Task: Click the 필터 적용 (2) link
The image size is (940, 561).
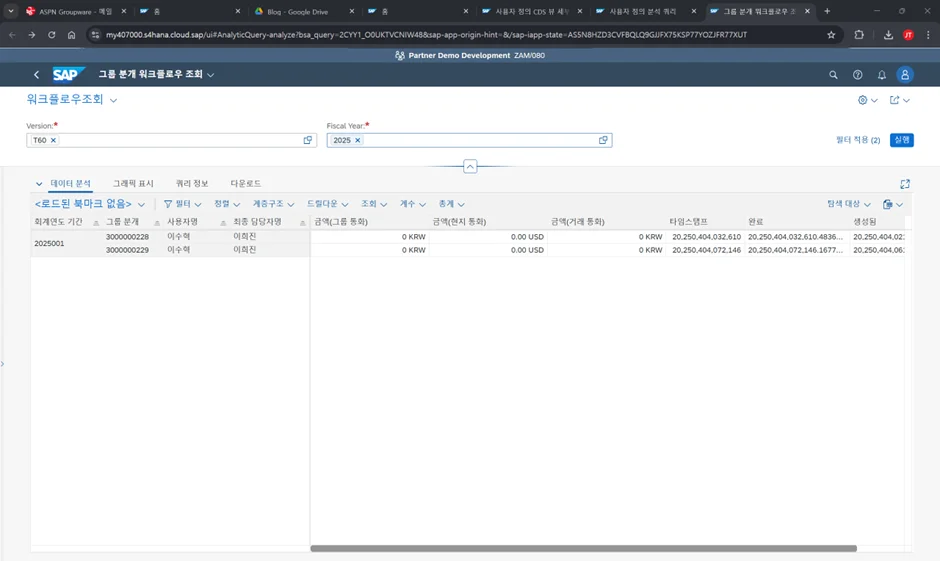Action: (858, 141)
